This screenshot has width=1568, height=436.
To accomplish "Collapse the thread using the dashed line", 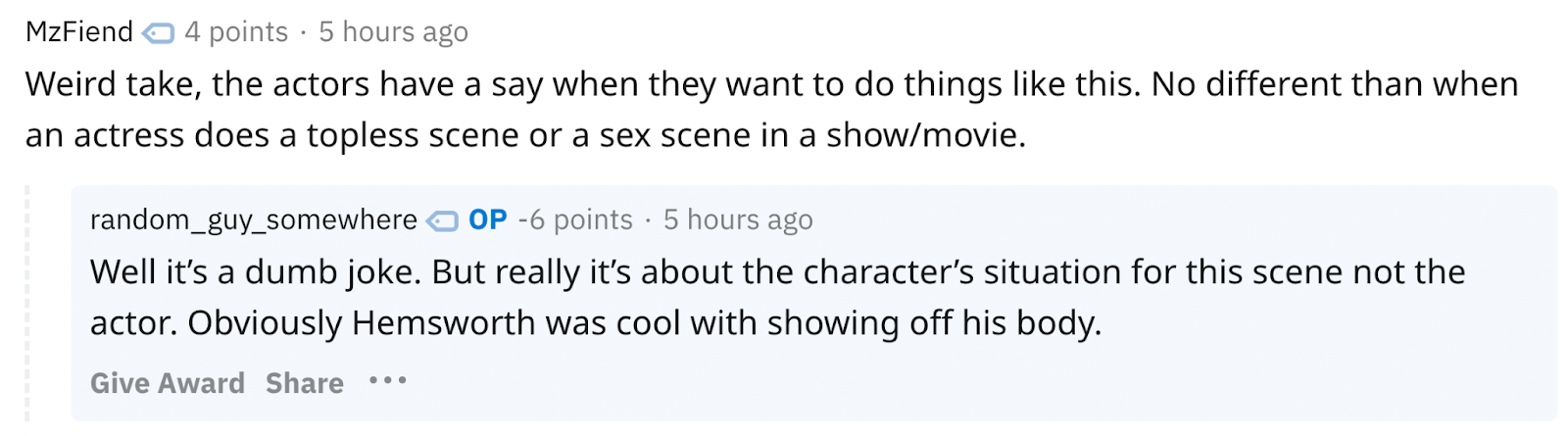I will pyautogui.click(x=27, y=304).
